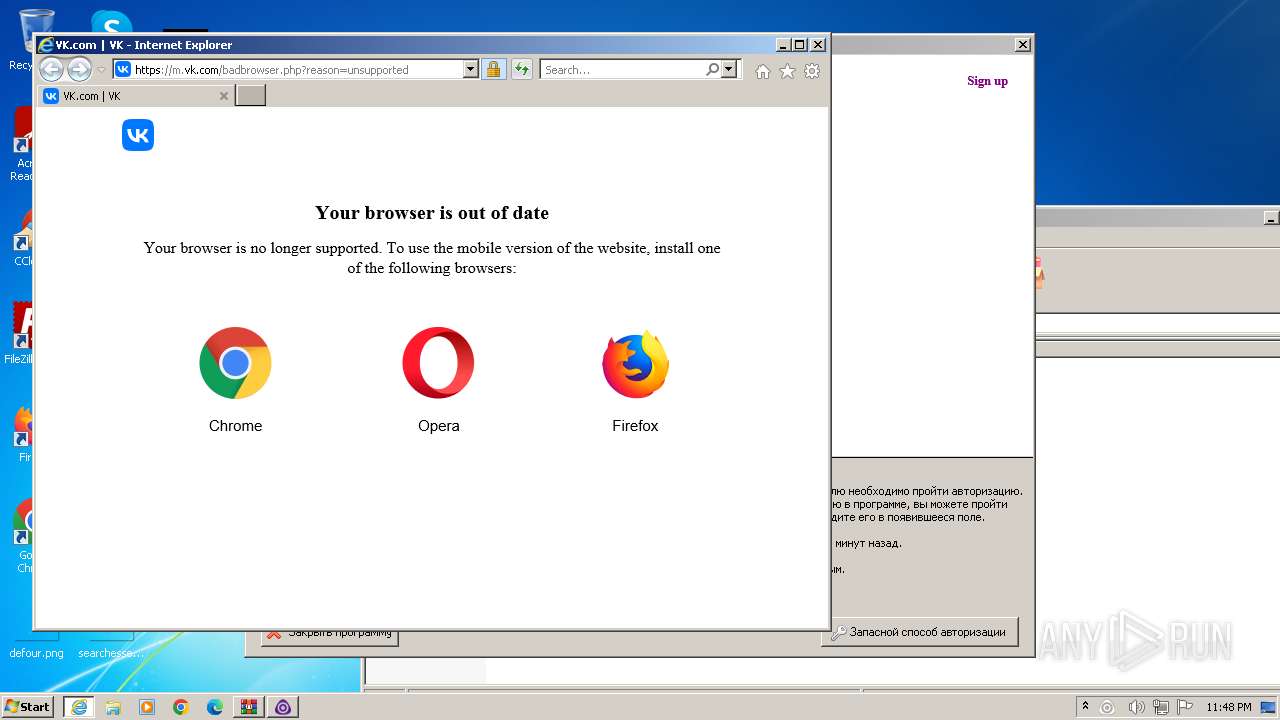Viewport: 1280px width, 720px height.
Task: Open the Opera download link text
Action: (x=439, y=426)
